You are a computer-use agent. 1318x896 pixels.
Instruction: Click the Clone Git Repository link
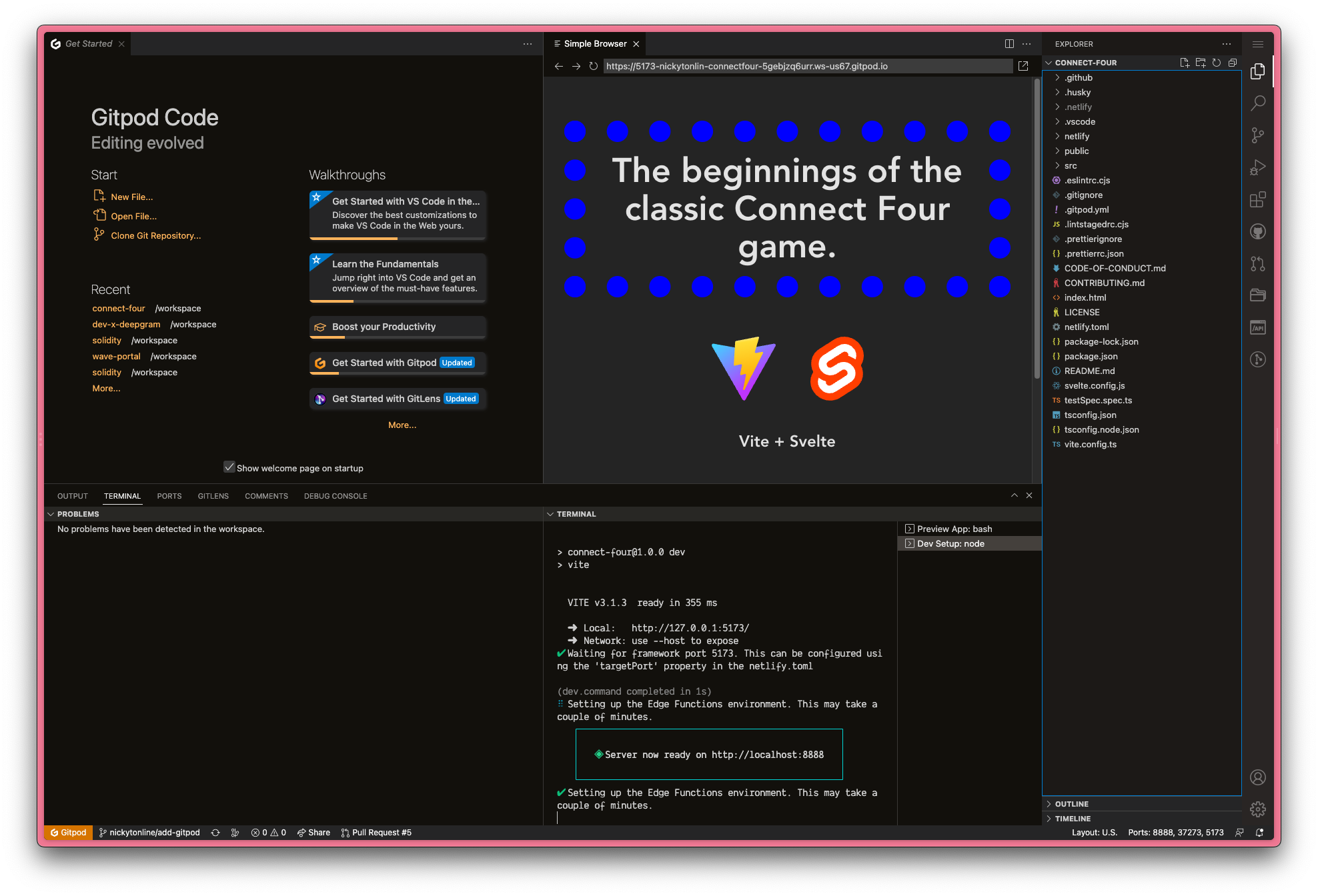click(x=155, y=235)
